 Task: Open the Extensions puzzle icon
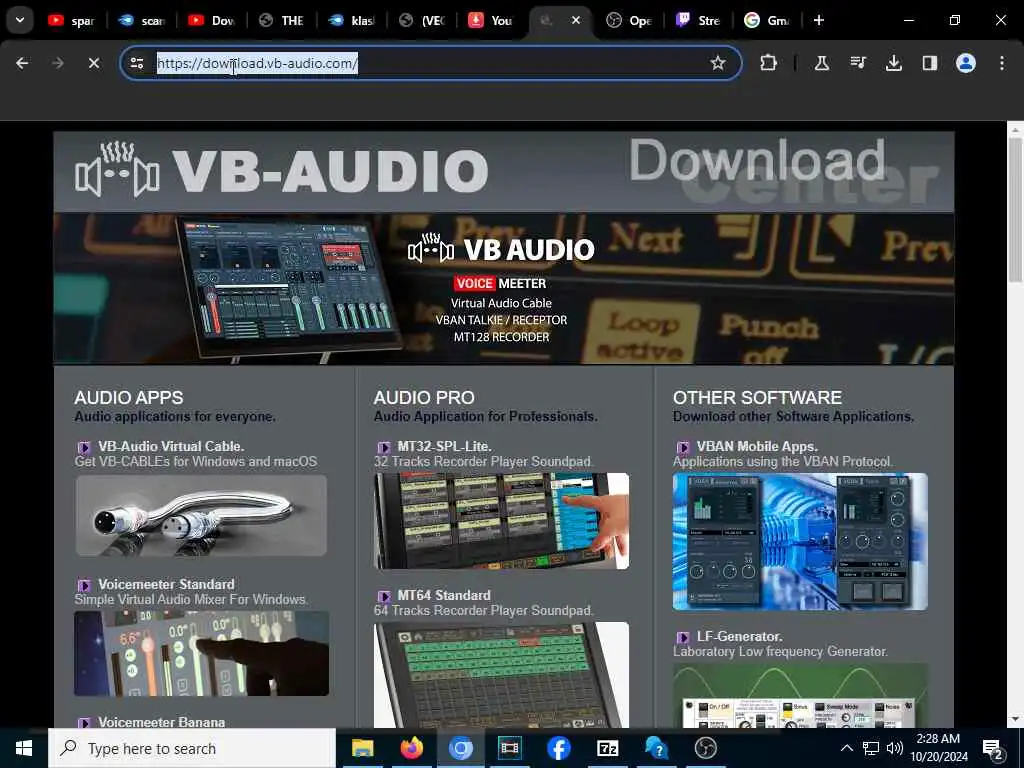tap(769, 63)
